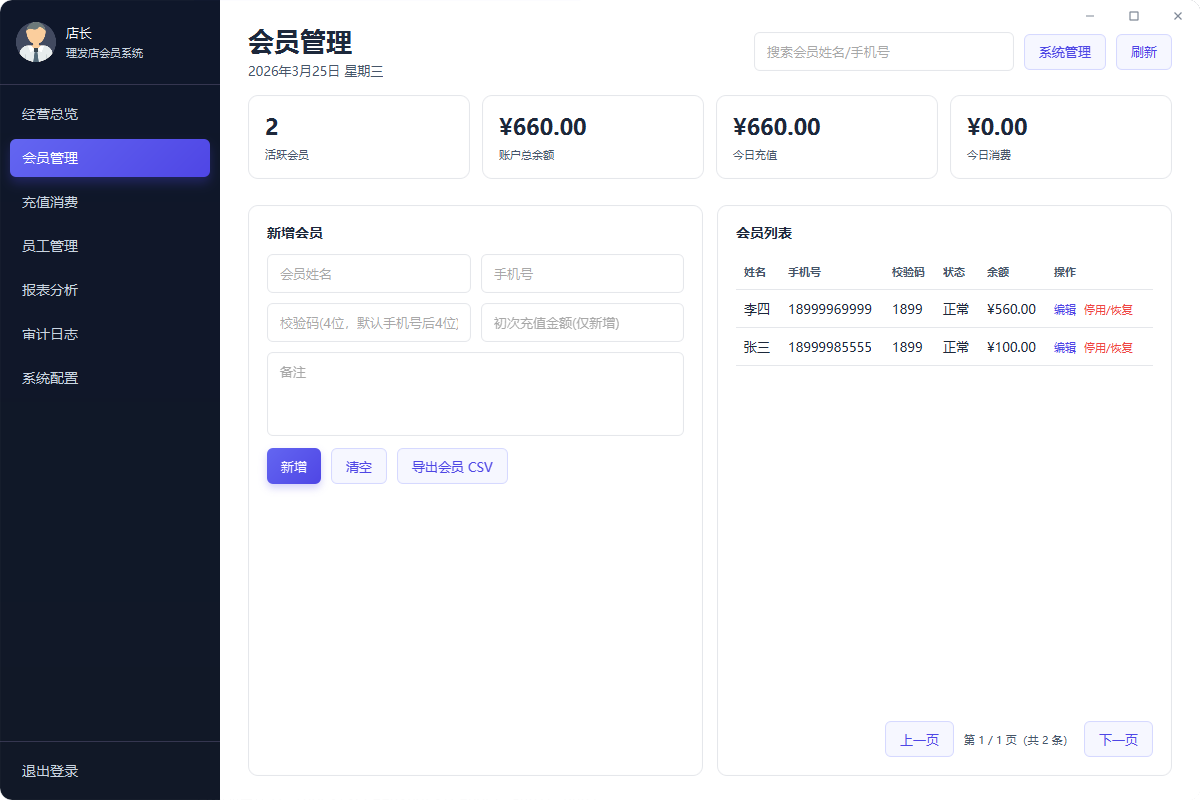Edit member 李四 using the 编辑 link
1200x800 pixels.
pos(1064,310)
